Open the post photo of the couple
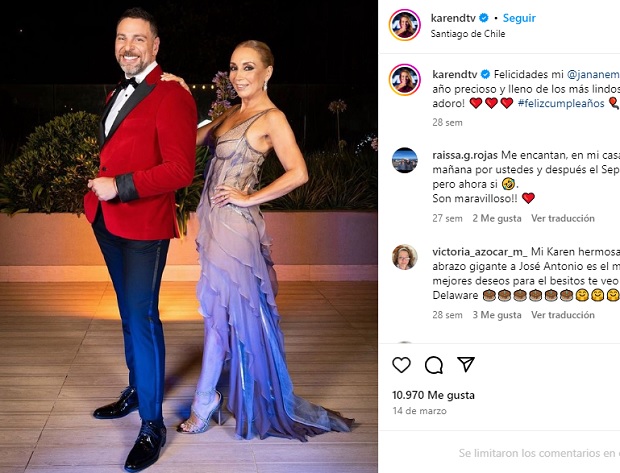This screenshot has width=620, height=473. point(189,236)
